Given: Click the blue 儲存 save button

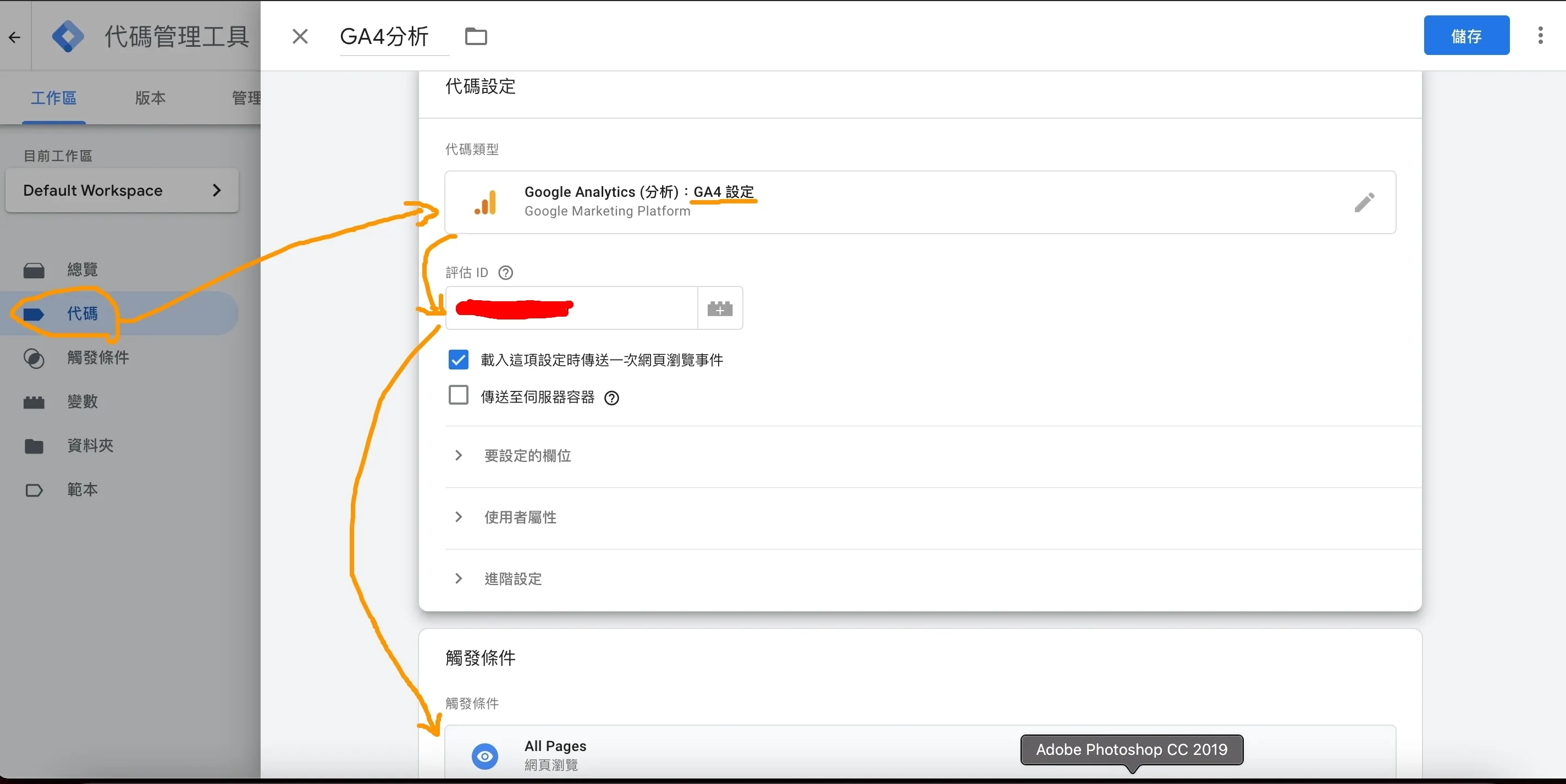Looking at the screenshot, I should tap(1466, 36).
